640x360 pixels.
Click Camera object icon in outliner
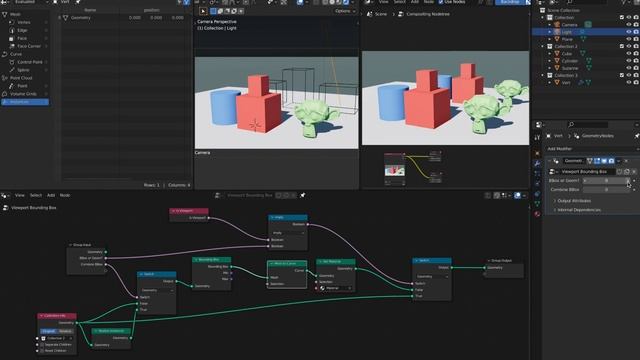(x=557, y=25)
